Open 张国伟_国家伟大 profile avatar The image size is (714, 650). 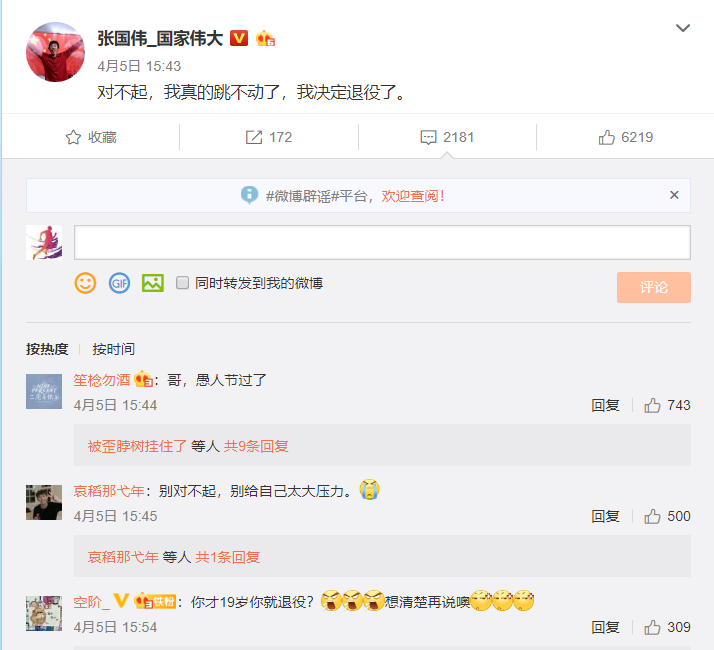pos(55,52)
